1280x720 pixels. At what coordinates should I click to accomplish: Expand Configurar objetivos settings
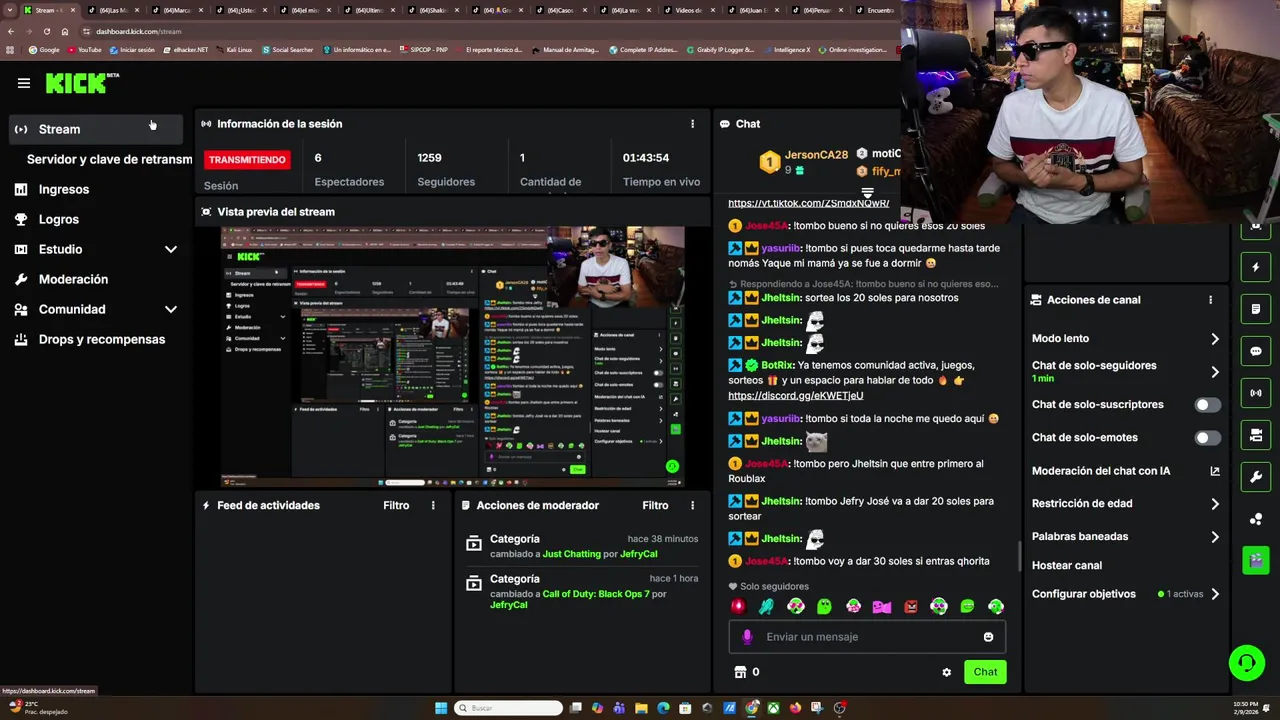tap(1215, 594)
